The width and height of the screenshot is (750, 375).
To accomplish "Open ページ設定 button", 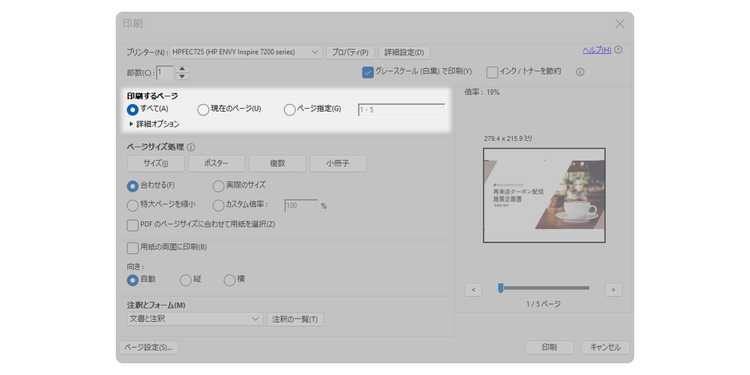I will point(149,348).
